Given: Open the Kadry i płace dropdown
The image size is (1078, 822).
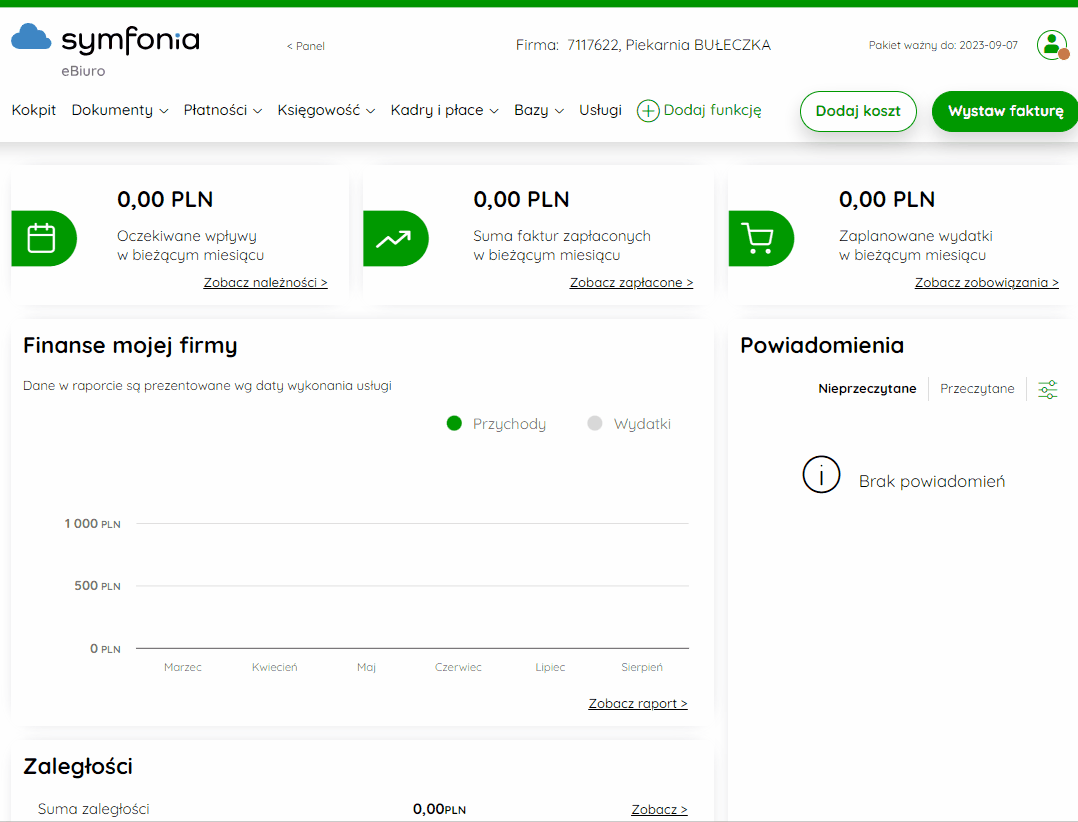Looking at the screenshot, I should 444,110.
